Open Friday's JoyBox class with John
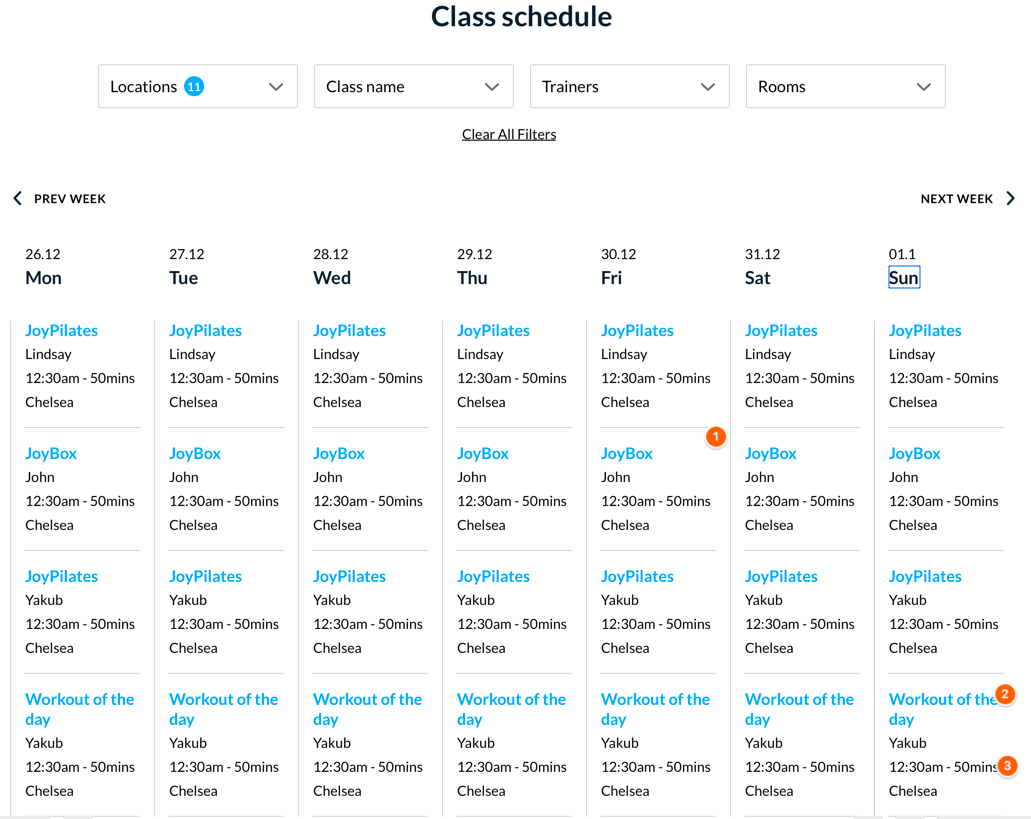 (627, 454)
